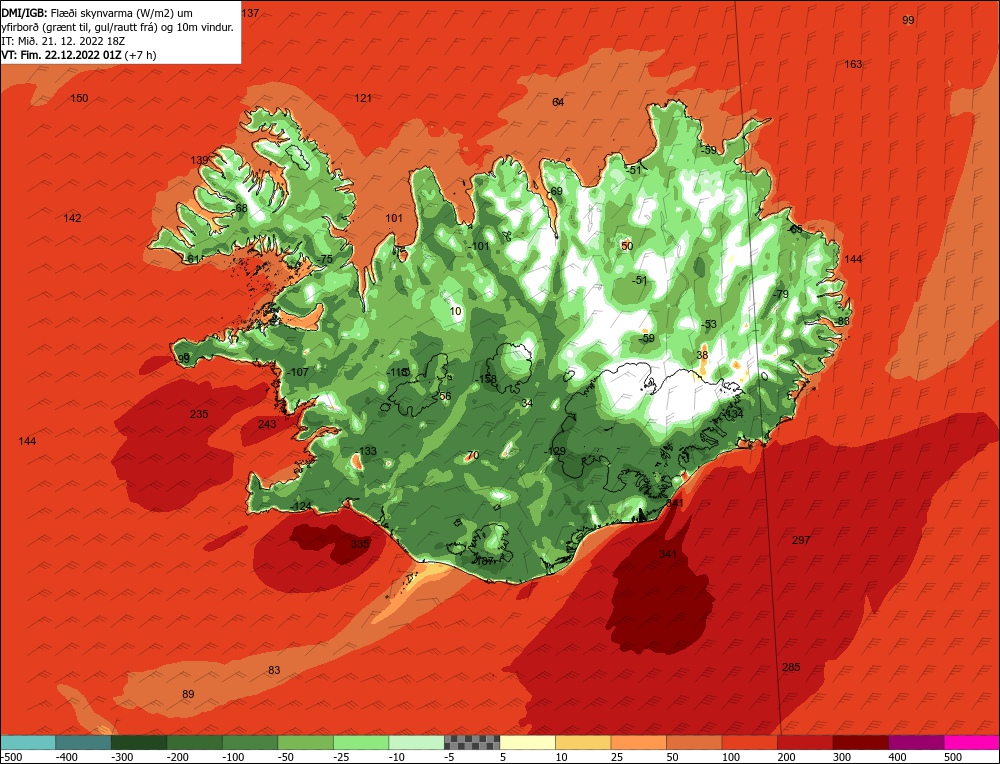Select the map value 38

coord(702,355)
